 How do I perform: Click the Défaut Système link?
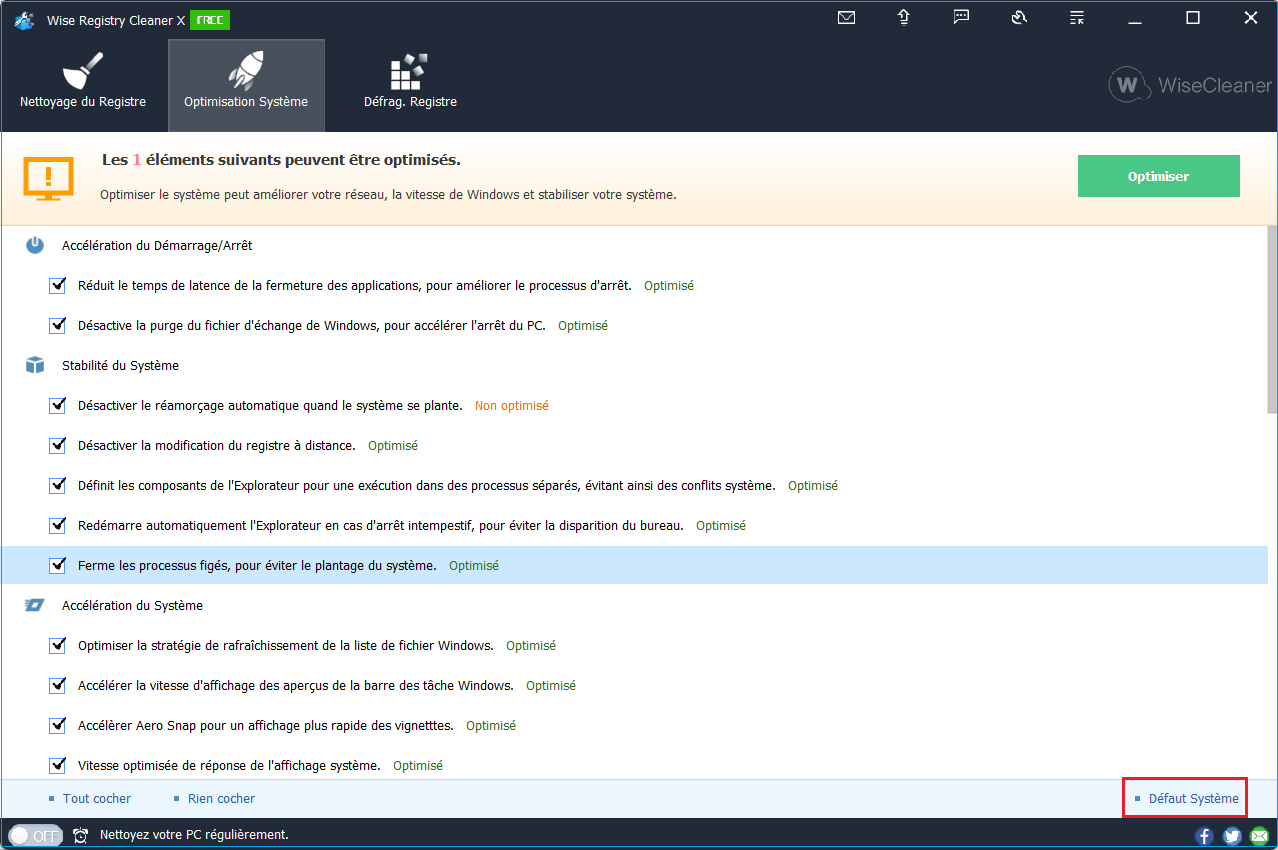coord(1193,798)
